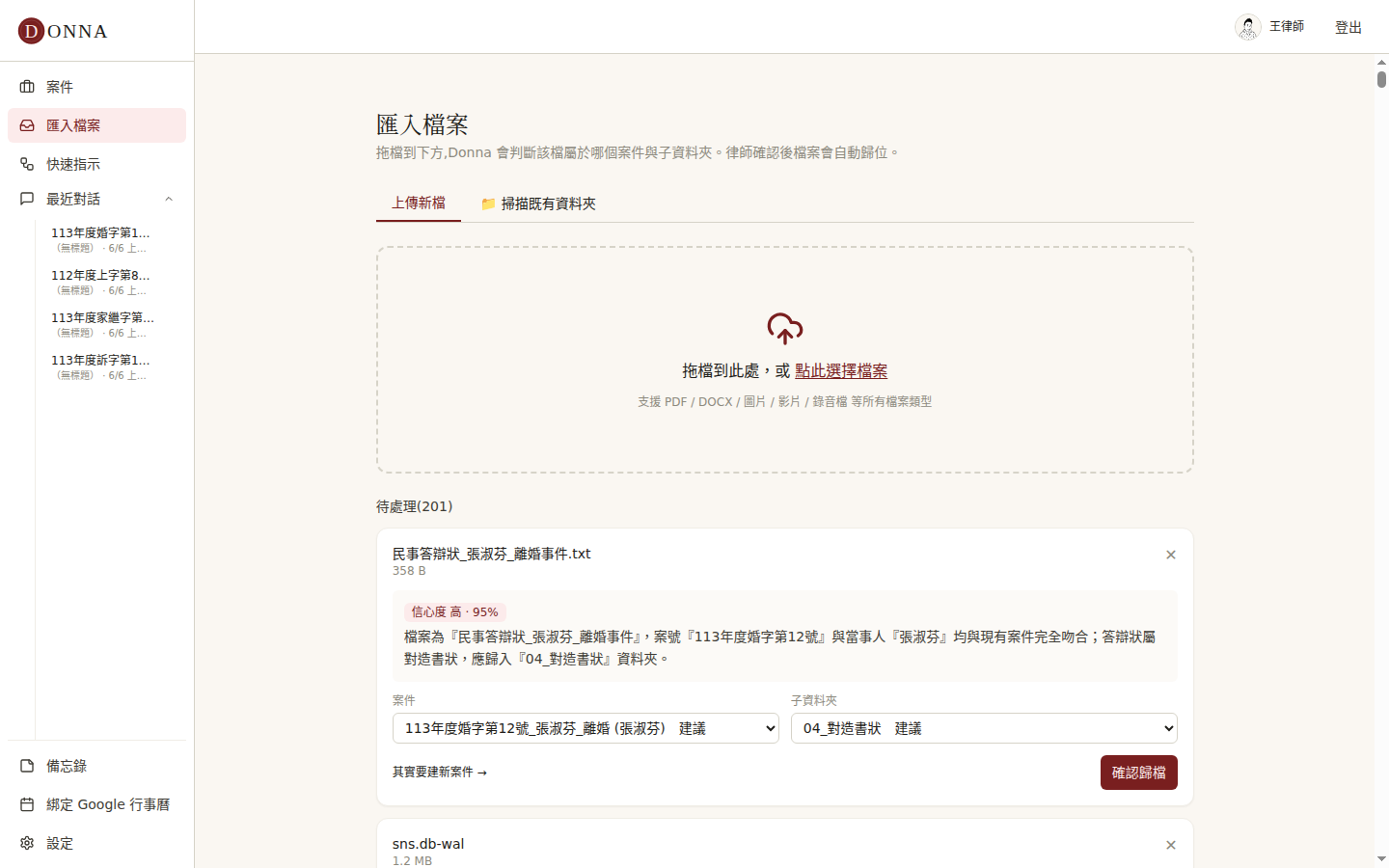The image size is (1389, 868).
Task: Open conversation 113年度訴字第1…
Action: point(100,366)
